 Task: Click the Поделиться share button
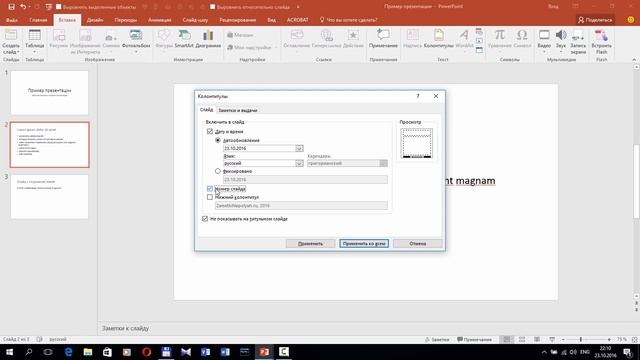(595, 20)
